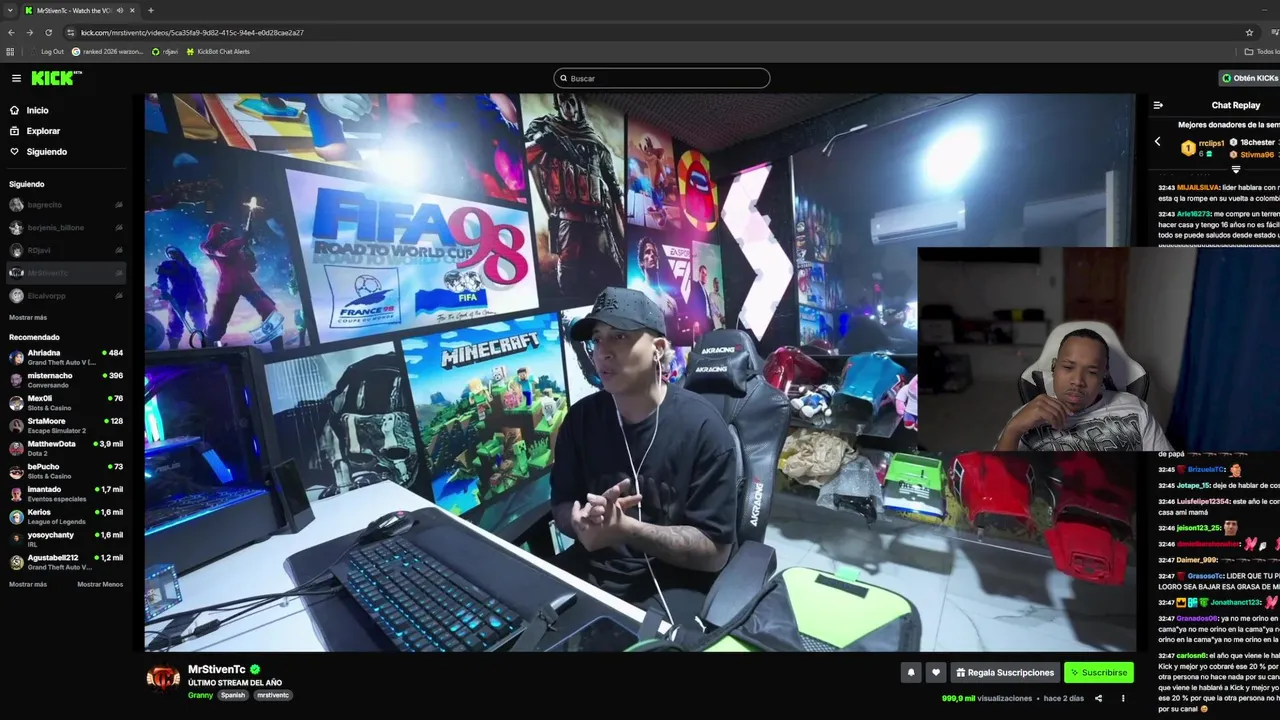The height and width of the screenshot is (720, 1280).
Task: Open misternacho recommended channel
Action: point(65,380)
